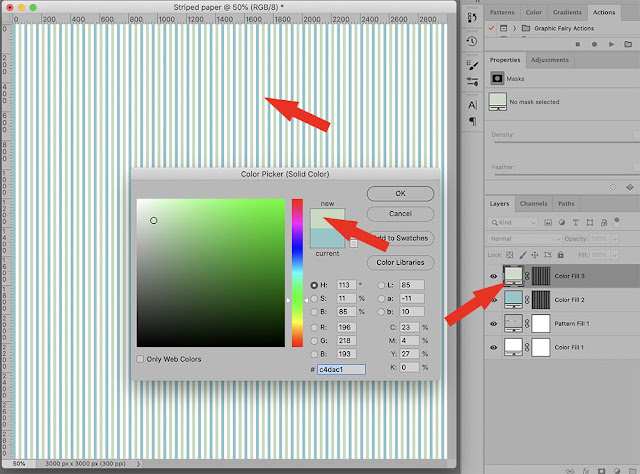Screen dimensions: 640x474
Task: Open the History panel icon
Action: click(472, 41)
